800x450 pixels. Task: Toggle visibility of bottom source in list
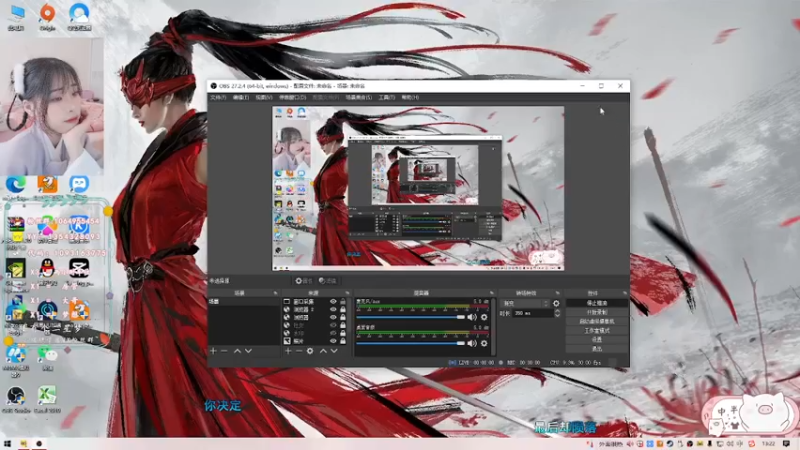click(x=333, y=341)
